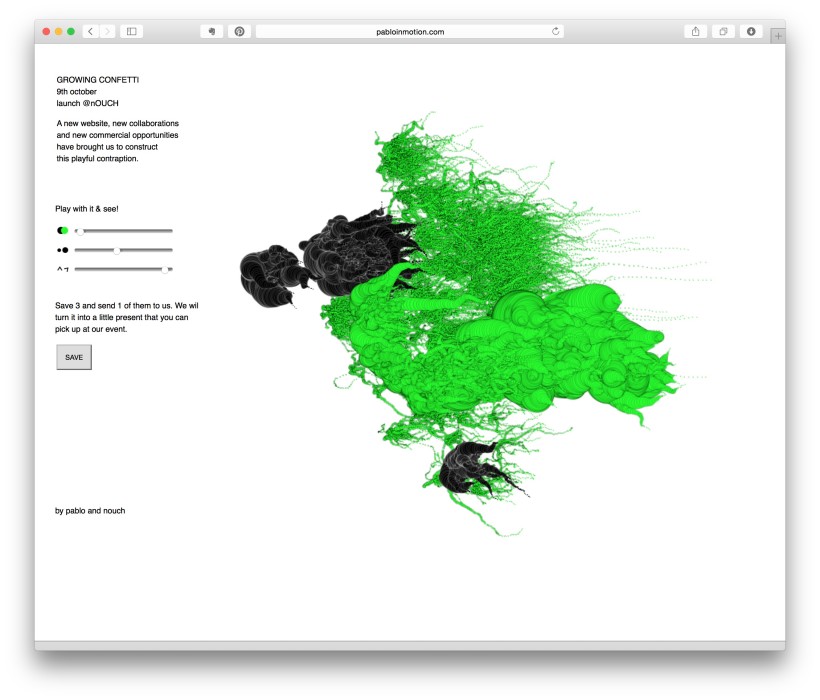Open a new tab with plus button
820x700 pixels.
coord(777,36)
